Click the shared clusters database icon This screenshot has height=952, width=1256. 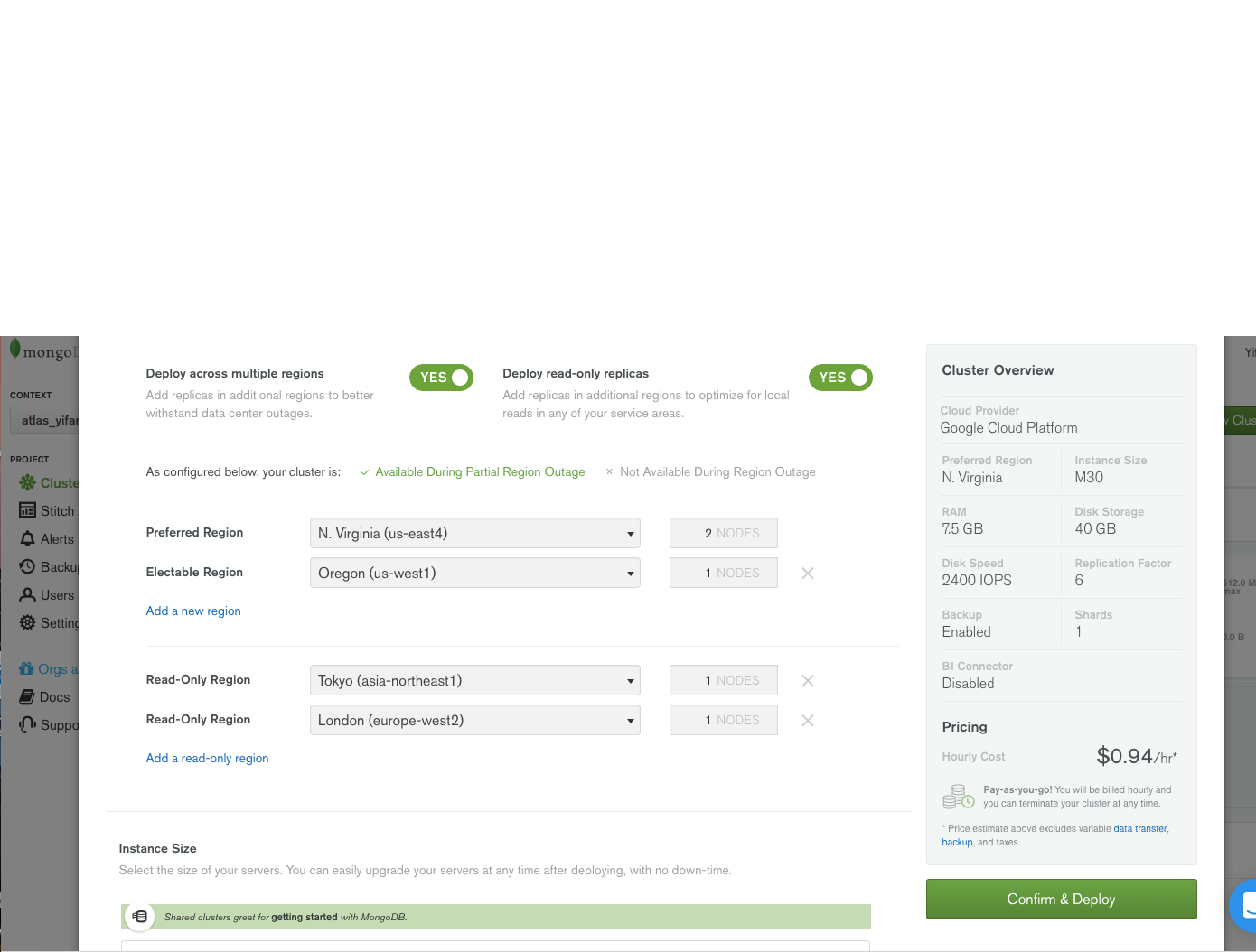pos(139,916)
